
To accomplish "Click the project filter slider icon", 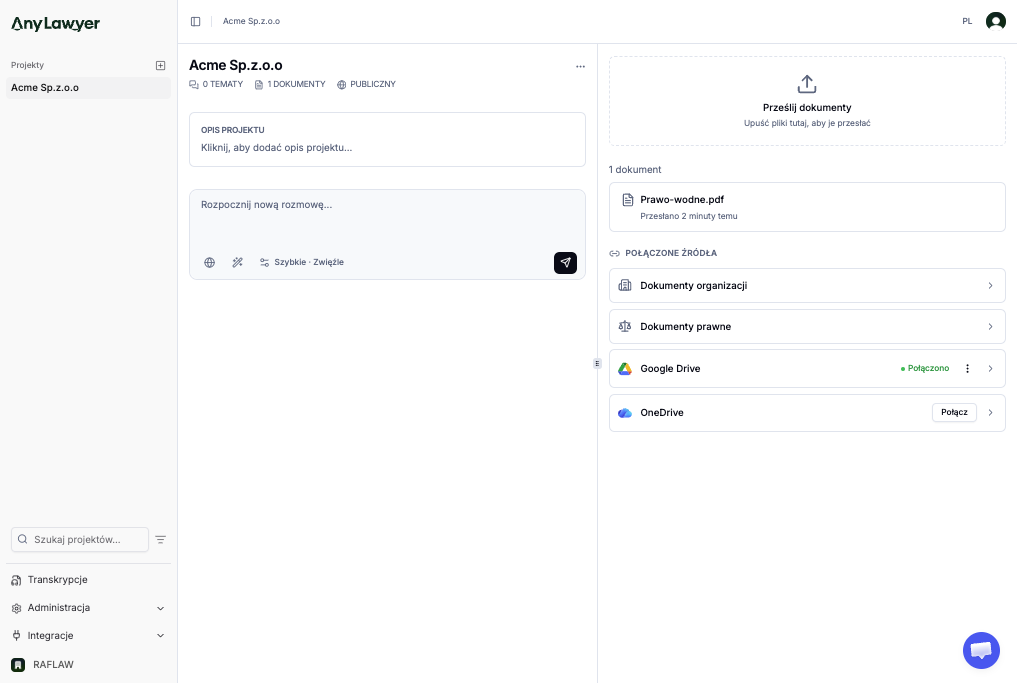I will pyautogui.click(x=161, y=539).
